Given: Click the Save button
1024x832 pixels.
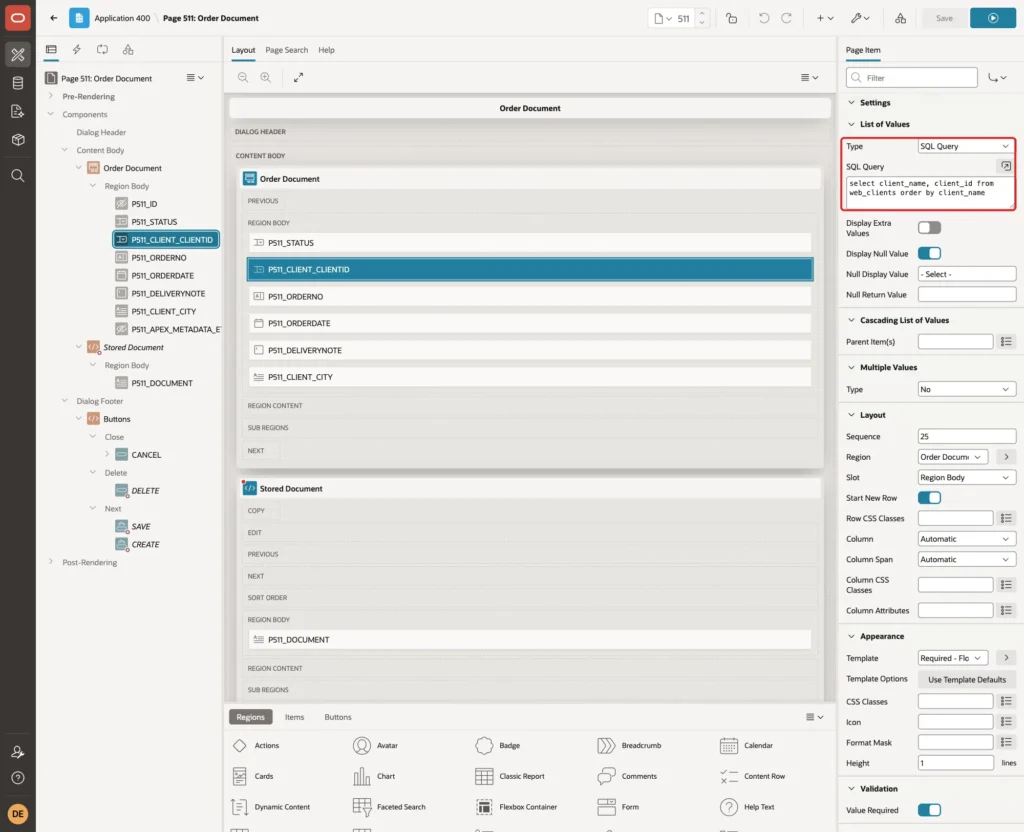Looking at the screenshot, I should pos(944,18).
